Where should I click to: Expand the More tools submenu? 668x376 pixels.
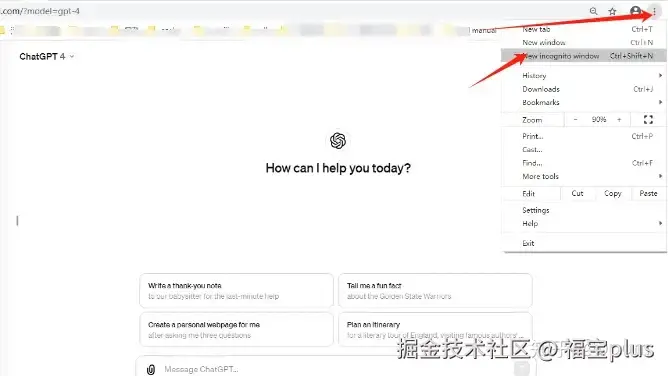click(x=583, y=176)
